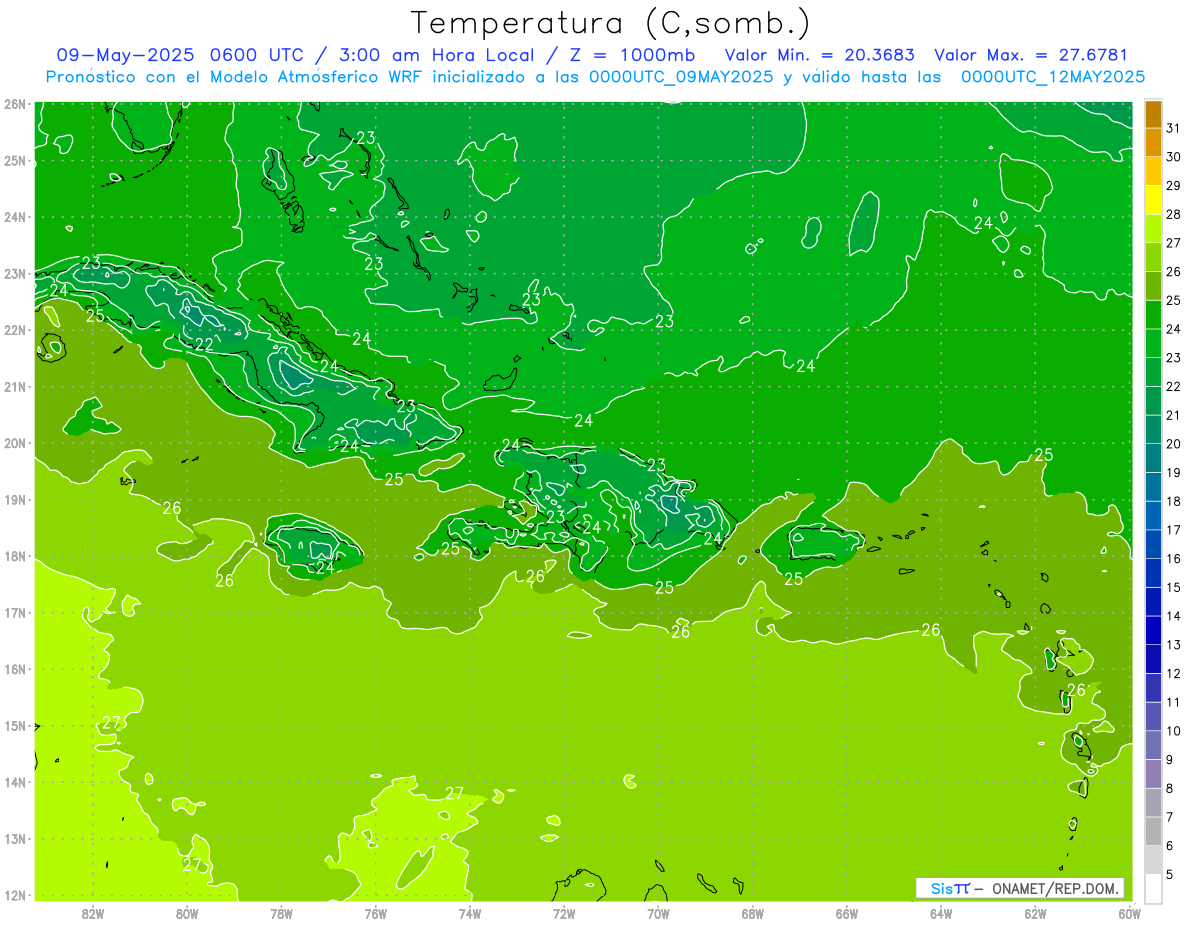The height and width of the screenshot is (927, 1200).
Task: Click the legend value '31'
Action: [1173, 128]
